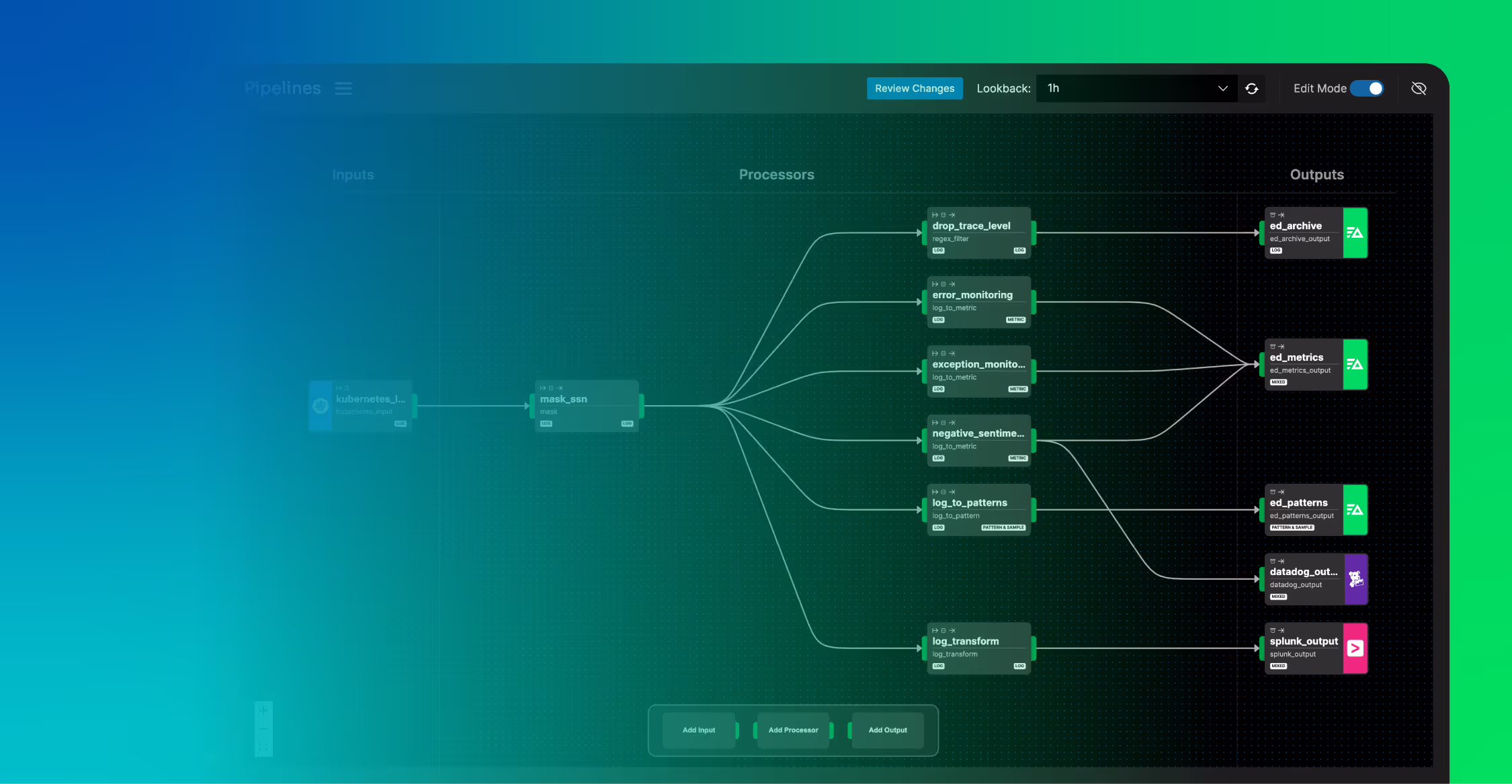The height and width of the screenshot is (784, 1512).
Task: Click the zoom-in plus control on the canvas
Action: point(263,709)
